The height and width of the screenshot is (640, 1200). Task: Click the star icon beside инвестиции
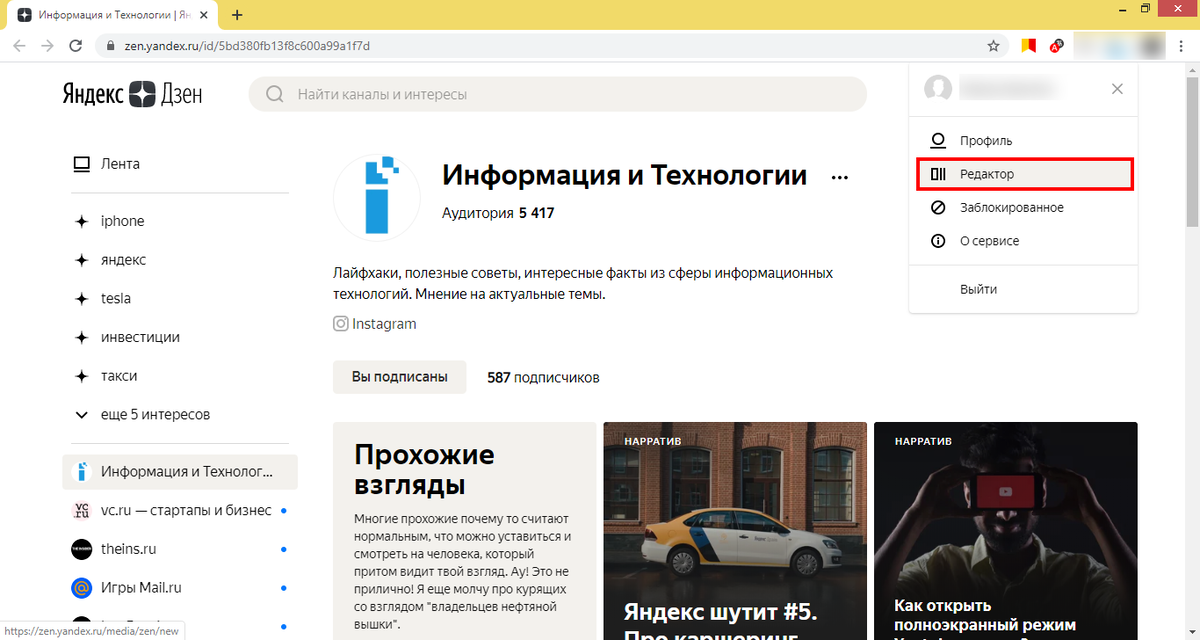point(82,337)
